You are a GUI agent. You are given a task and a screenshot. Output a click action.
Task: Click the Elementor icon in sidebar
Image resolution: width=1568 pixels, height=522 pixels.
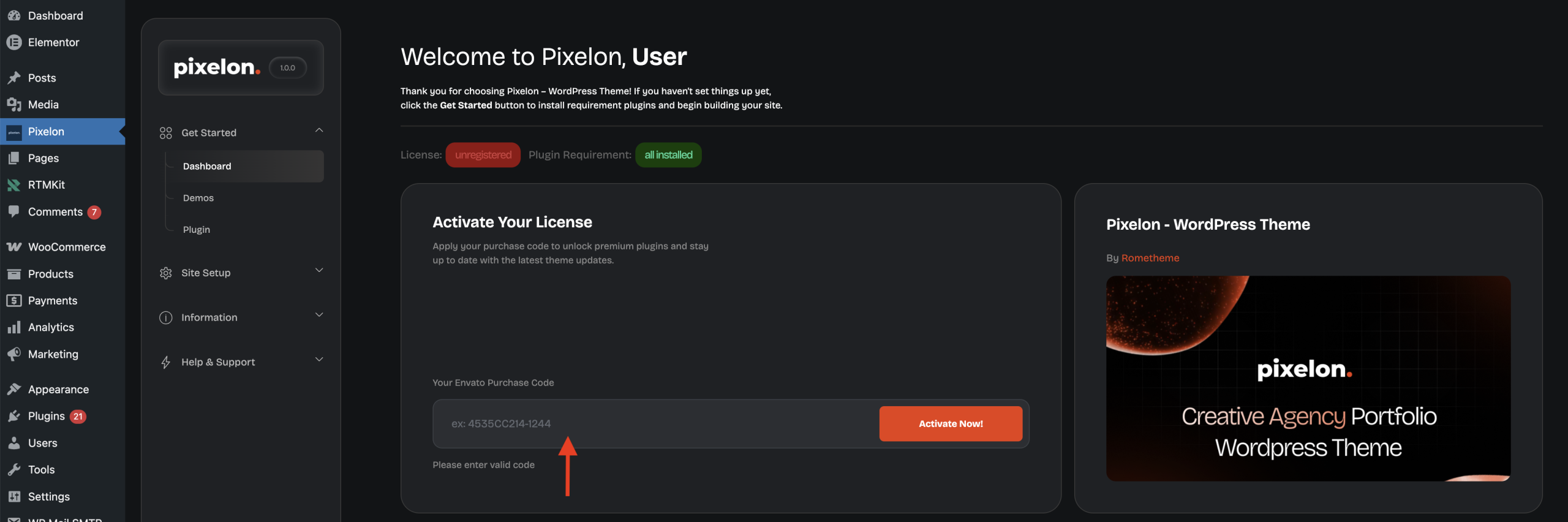coord(13,42)
